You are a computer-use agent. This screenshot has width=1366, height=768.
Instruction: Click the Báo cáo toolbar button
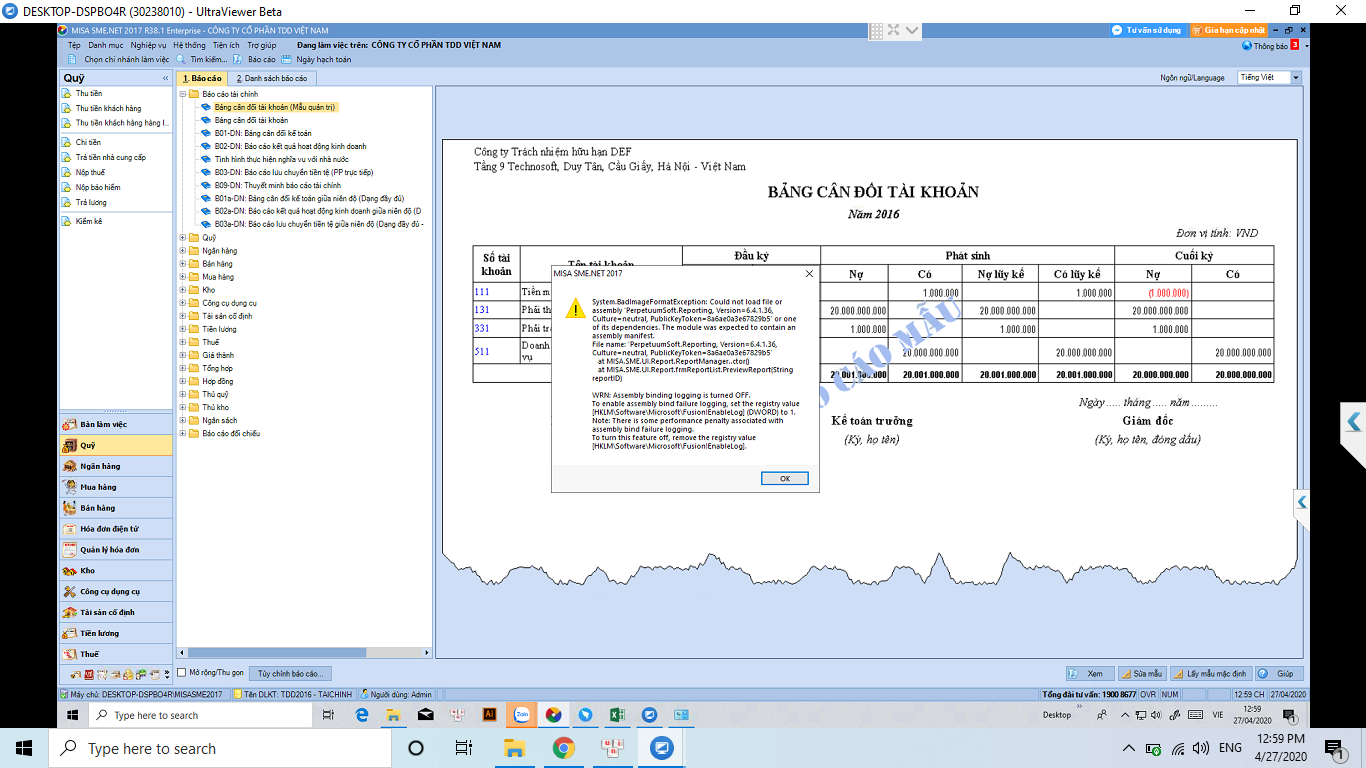point(254,60)
